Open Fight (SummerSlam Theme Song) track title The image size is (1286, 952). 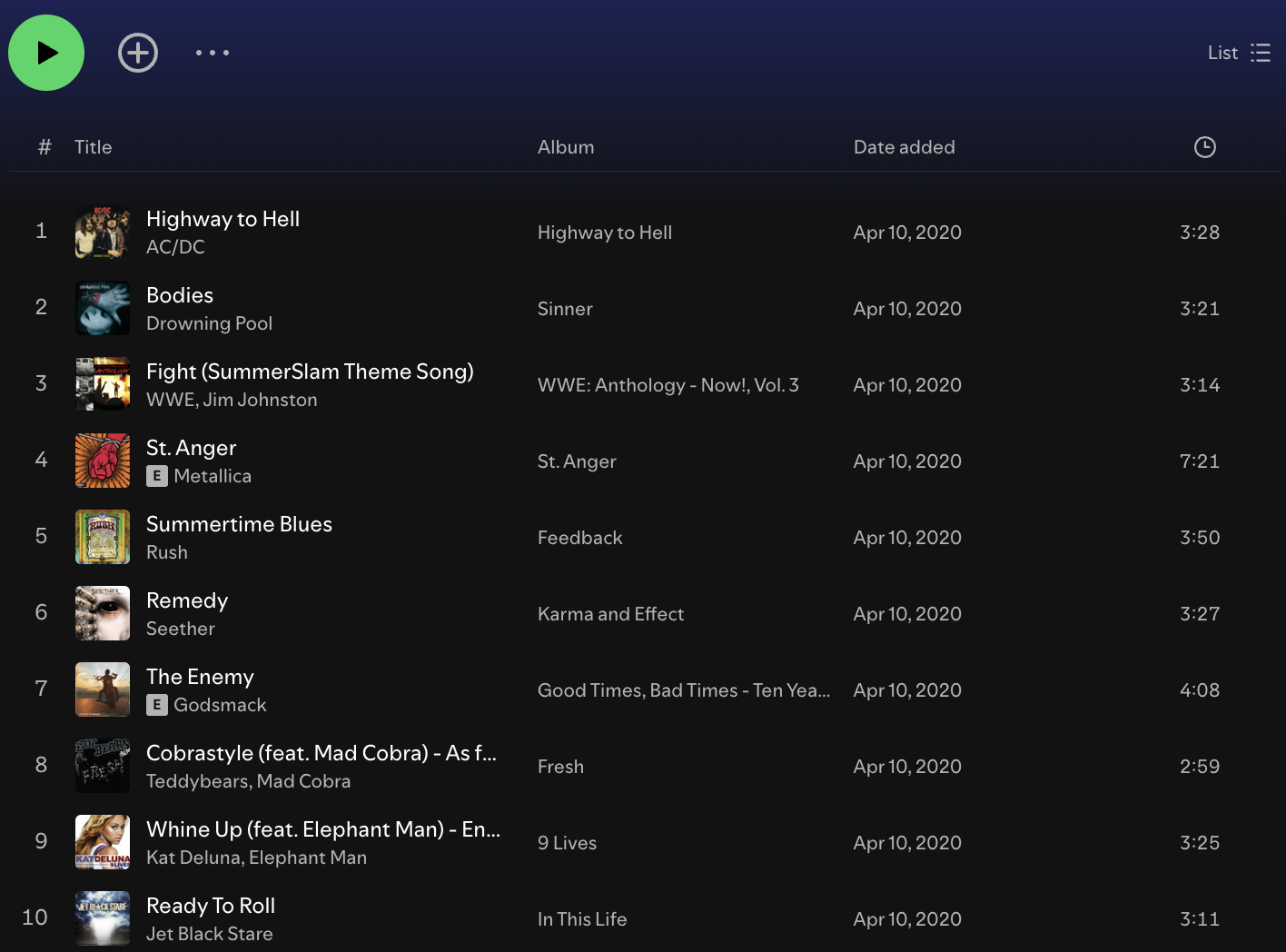tap(310, 372)
